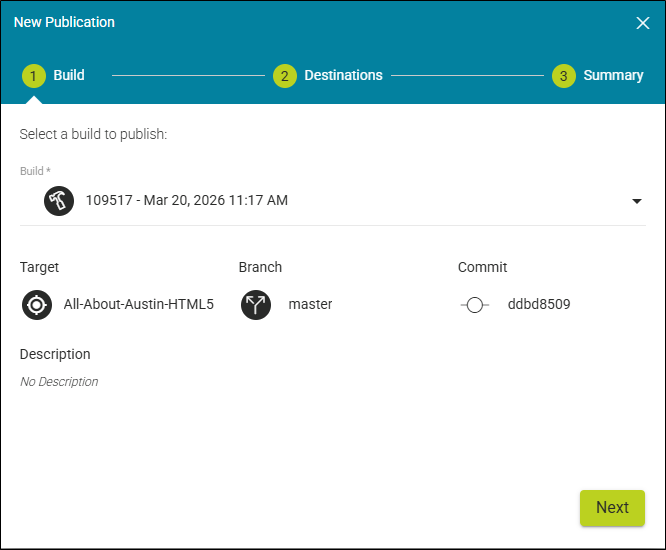Click the step 2 numbered circle
Screen dimensions: 666x550
click(285, 76)
